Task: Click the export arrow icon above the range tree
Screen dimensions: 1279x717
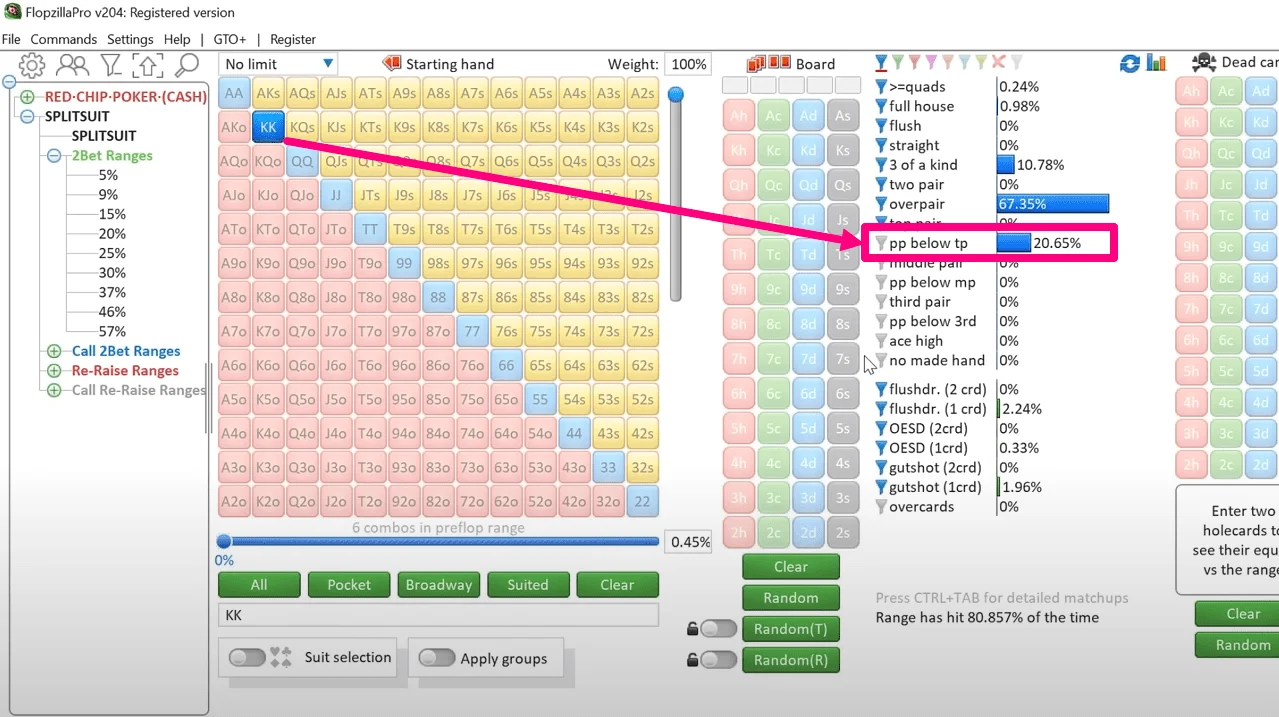Action: (148, 66)
